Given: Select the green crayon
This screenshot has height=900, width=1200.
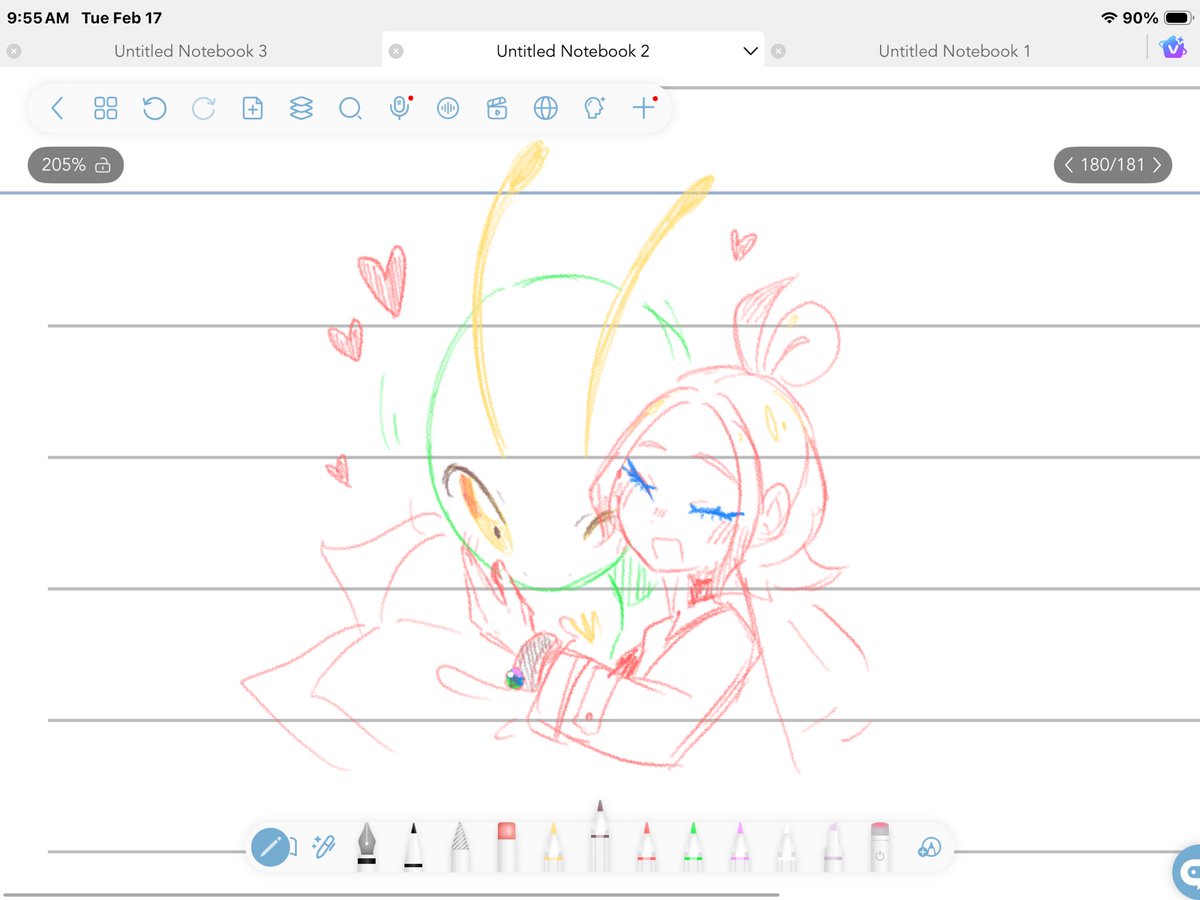Looking at the screenshot, I should click(692, 847).
